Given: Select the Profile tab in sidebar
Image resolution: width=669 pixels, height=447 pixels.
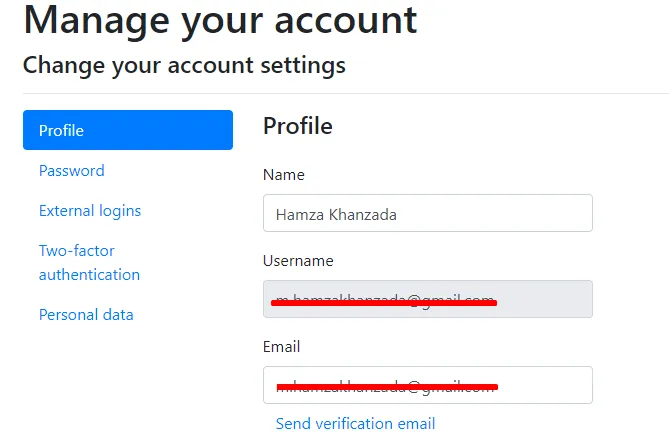Looking at the screenshot, I should click(127, 130).
